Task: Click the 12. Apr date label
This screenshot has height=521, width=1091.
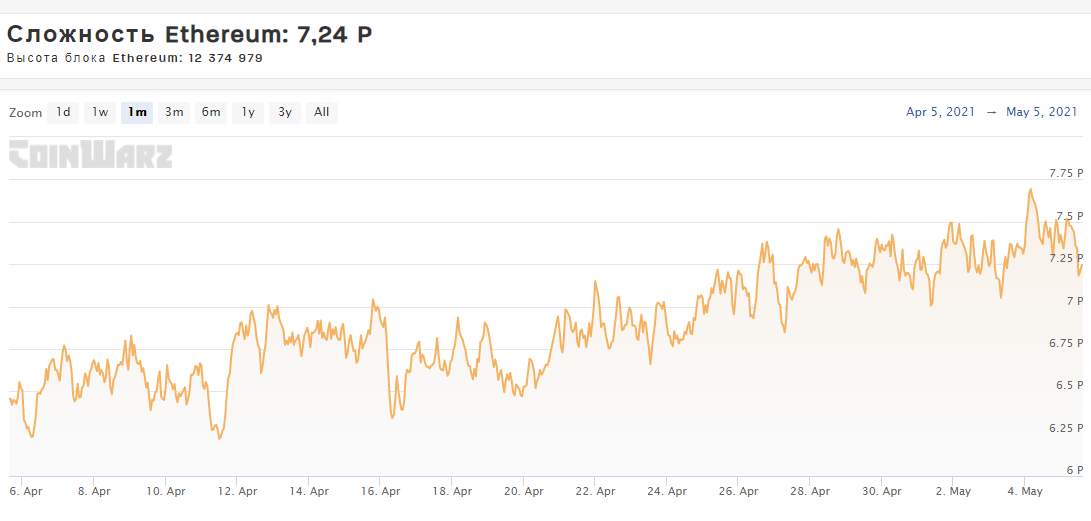Action: coord(237,491)
